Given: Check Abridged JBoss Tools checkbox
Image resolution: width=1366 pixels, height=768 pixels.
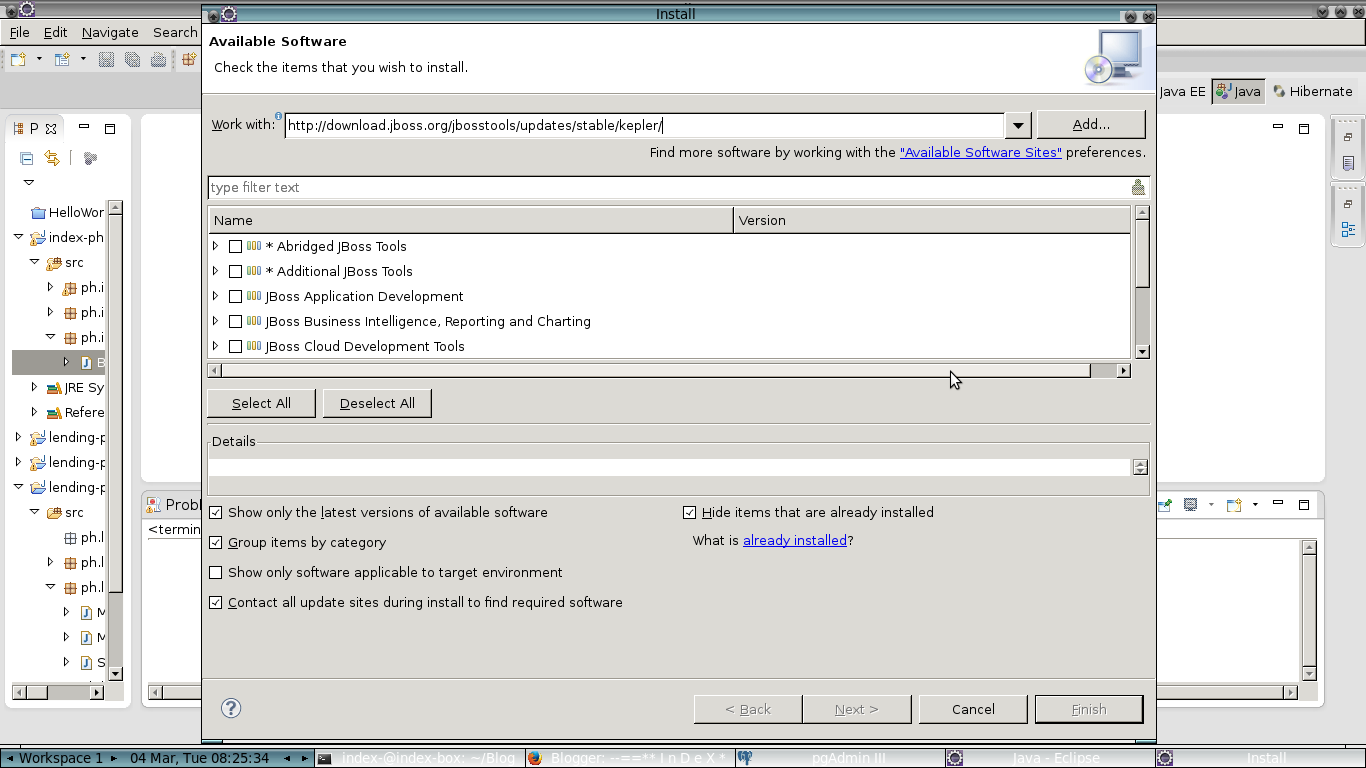Looking at the screenshot, I should (235, 246).
